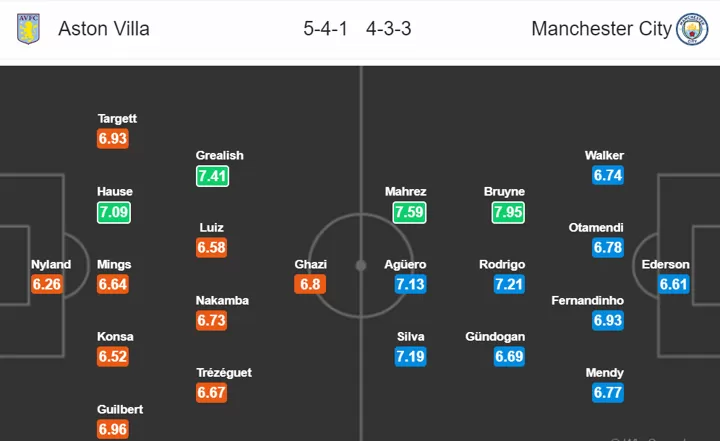Select Ederson's 6.61 goalkeeper rating

click(x=674, y=284)
